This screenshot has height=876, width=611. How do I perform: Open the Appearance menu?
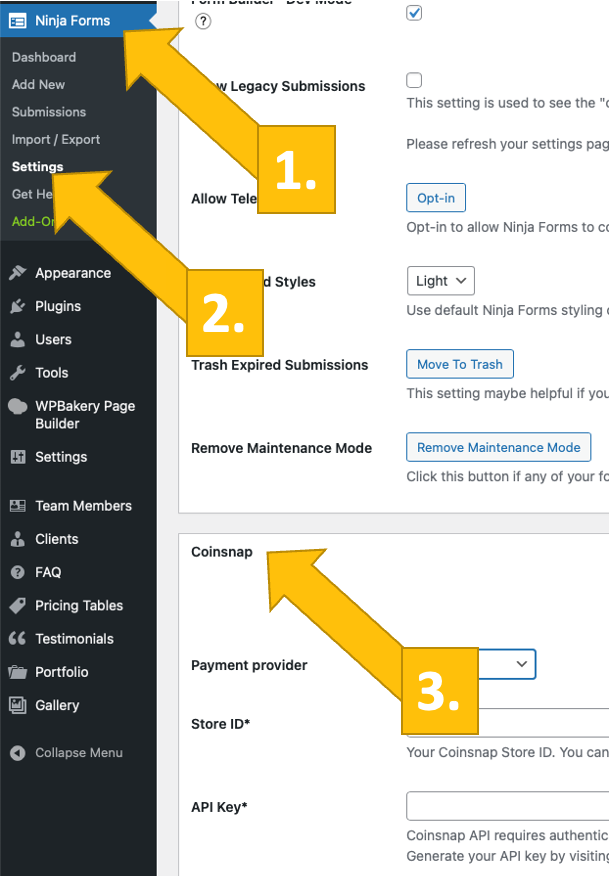click(x=73, y=273)
